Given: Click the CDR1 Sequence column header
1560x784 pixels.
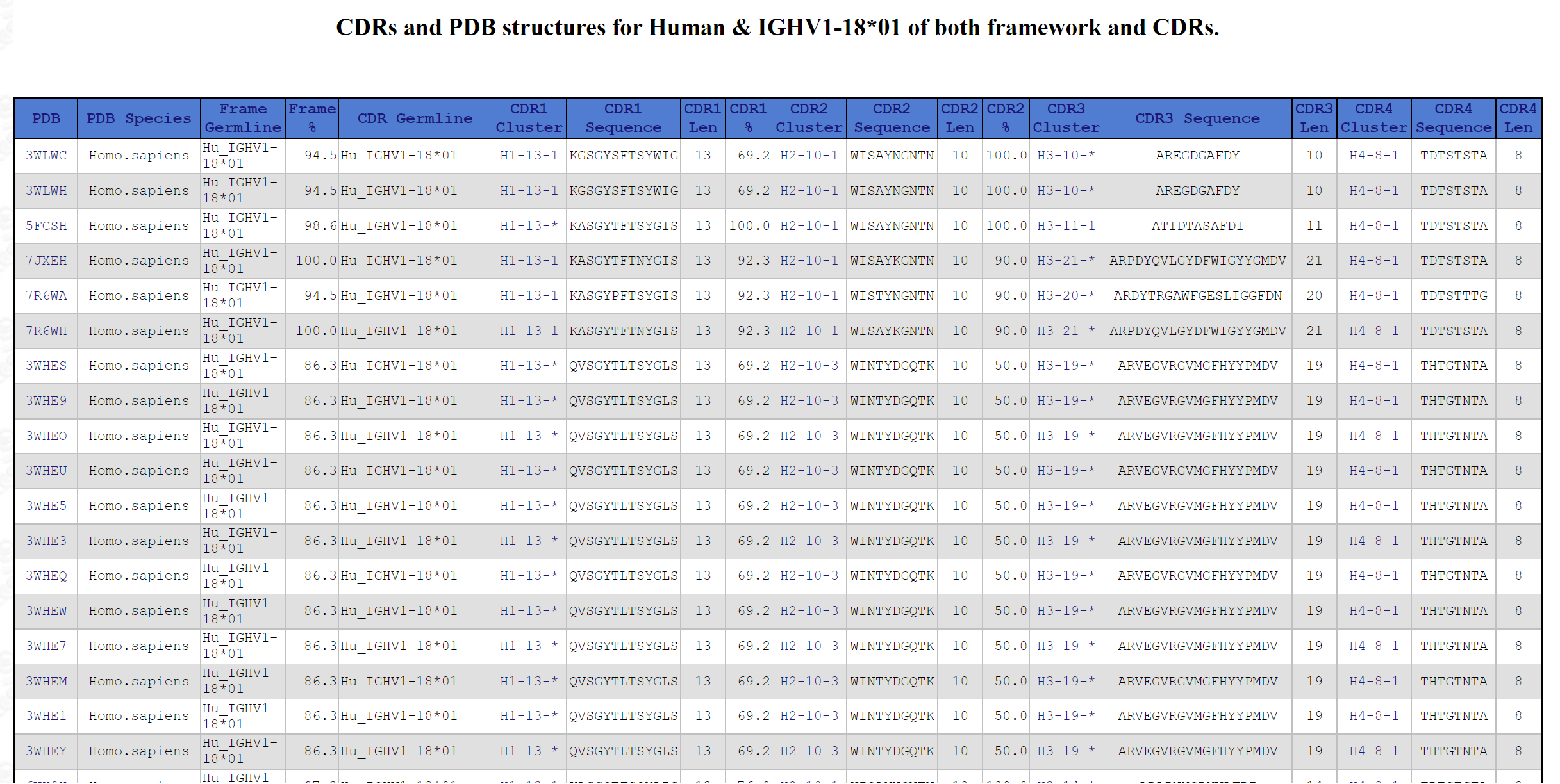Looking at the screenshot, I should 623,118.
